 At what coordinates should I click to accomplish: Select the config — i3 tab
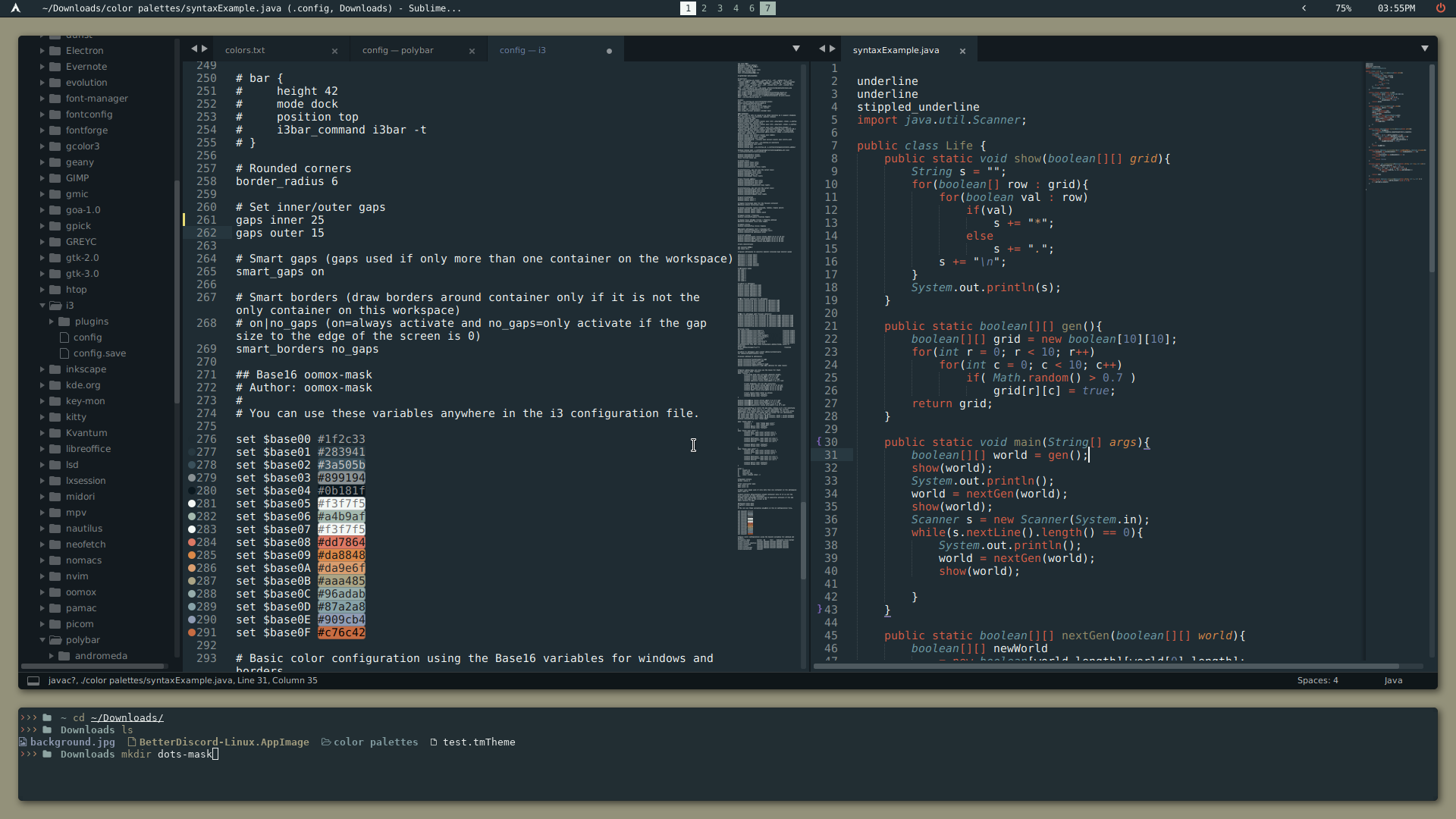[x=522, y=50]
